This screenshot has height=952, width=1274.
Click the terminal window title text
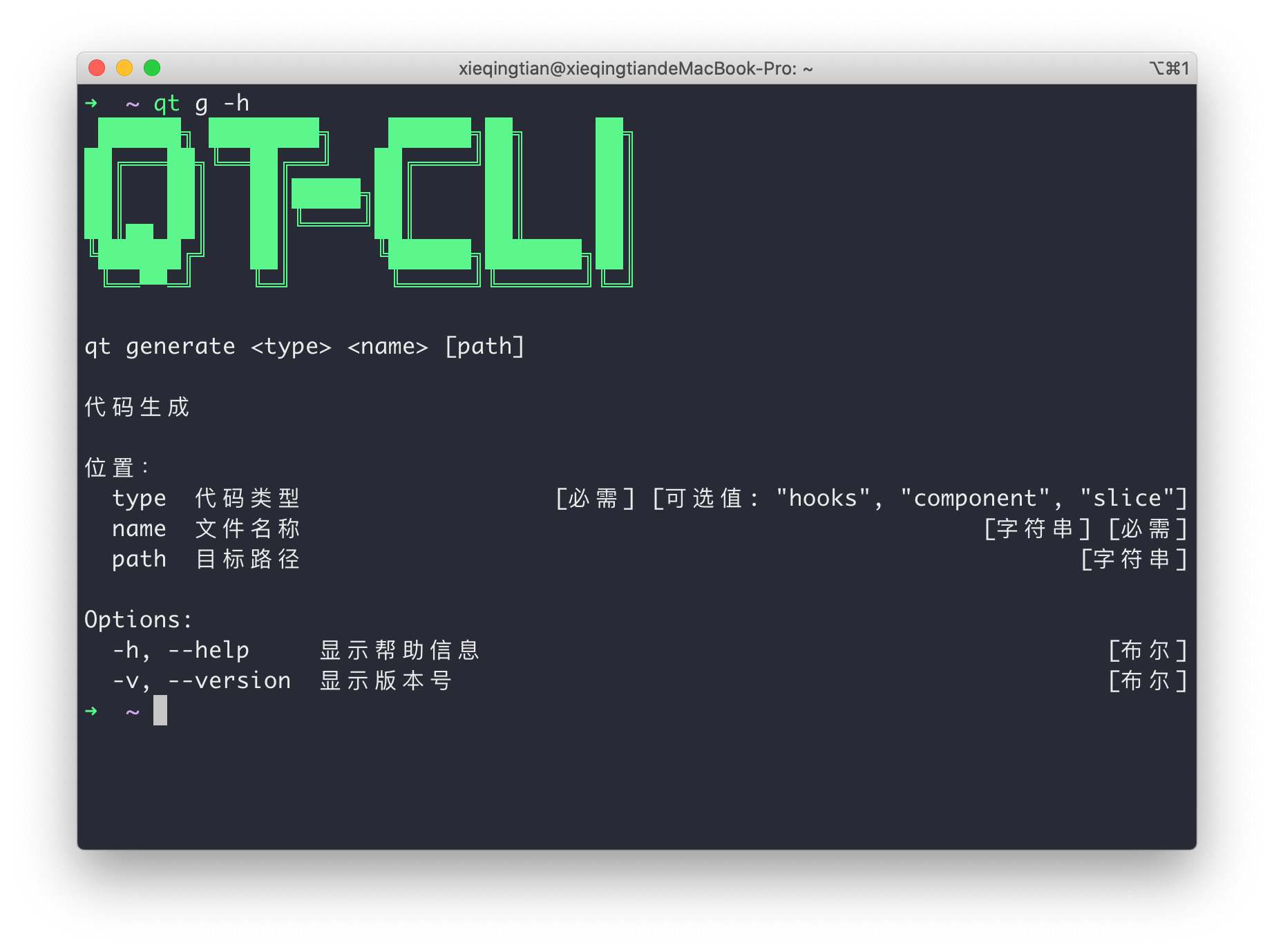(636, 68)
